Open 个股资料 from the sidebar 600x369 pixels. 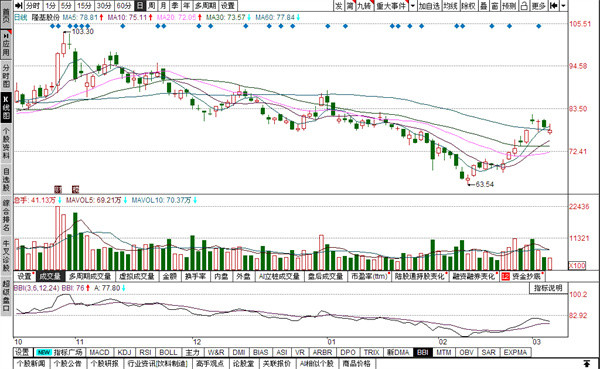click(x=6, y=144)
